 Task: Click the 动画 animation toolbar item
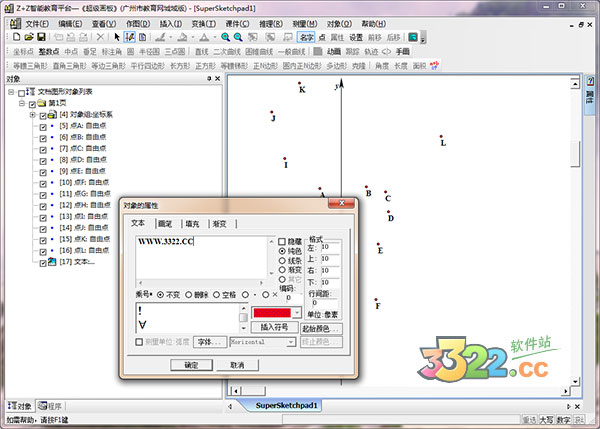(334, 51)
